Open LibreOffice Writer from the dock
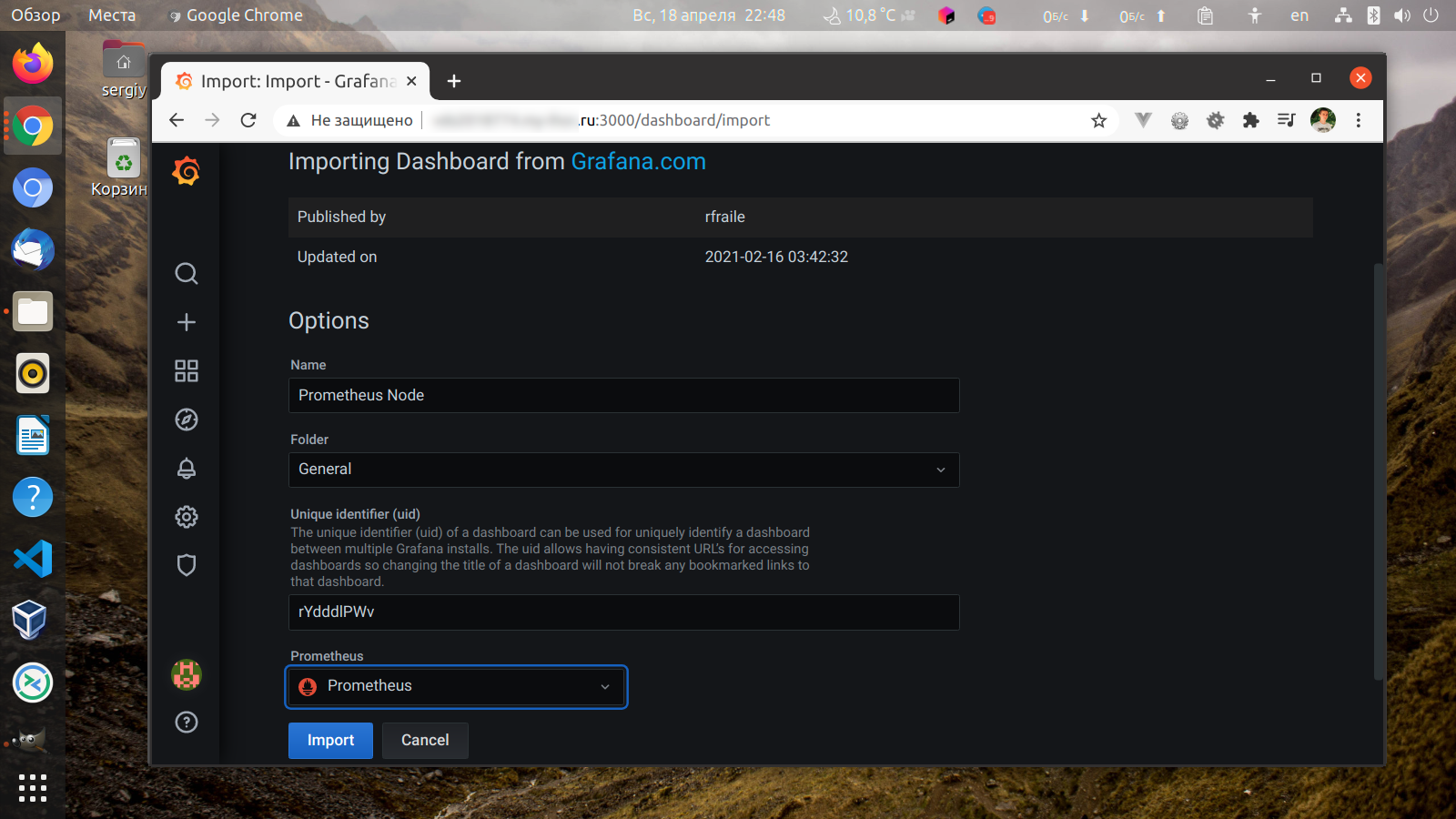Screen dimensions: 1456x819 (33, 435)
